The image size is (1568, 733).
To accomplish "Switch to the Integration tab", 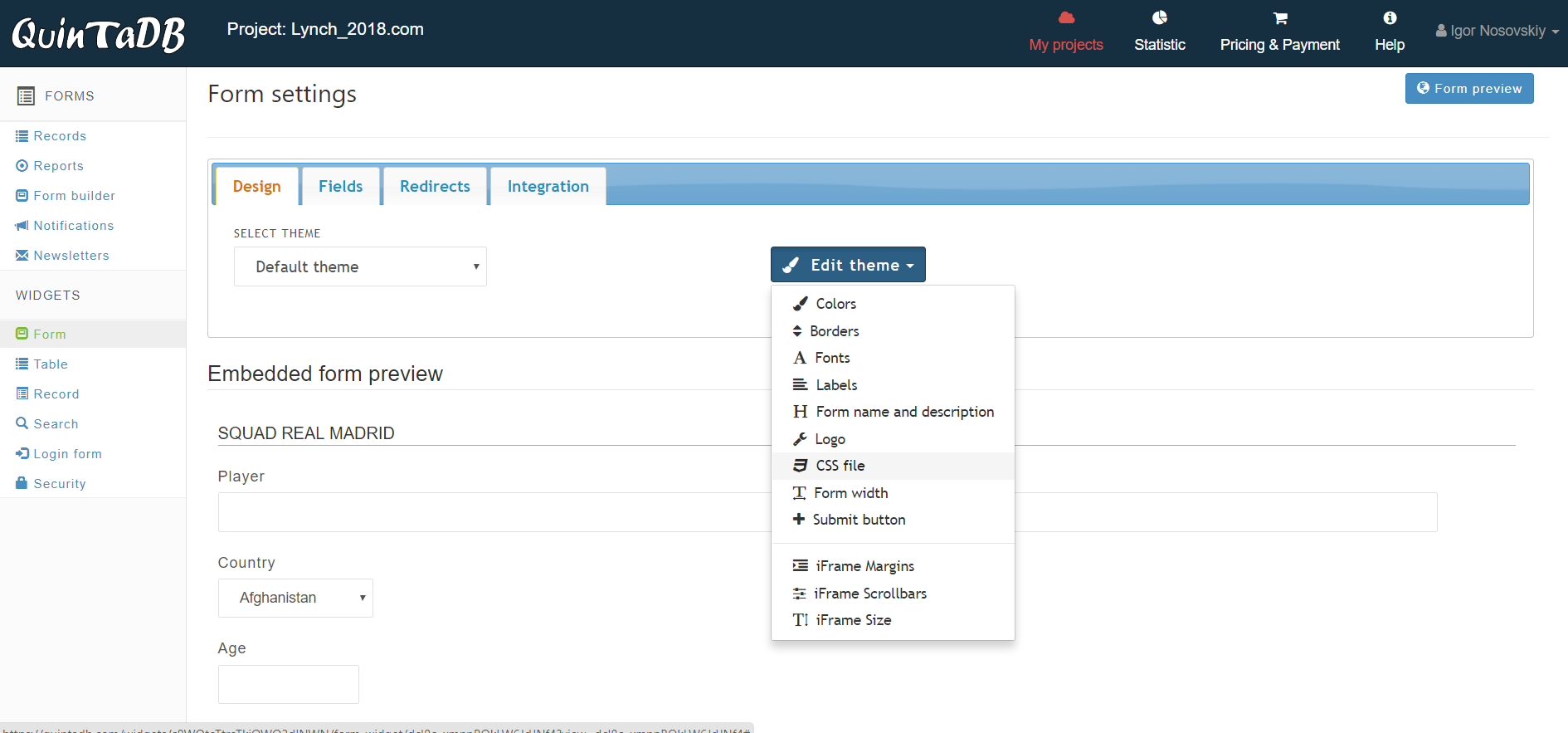I will click(x=548, y=186).
